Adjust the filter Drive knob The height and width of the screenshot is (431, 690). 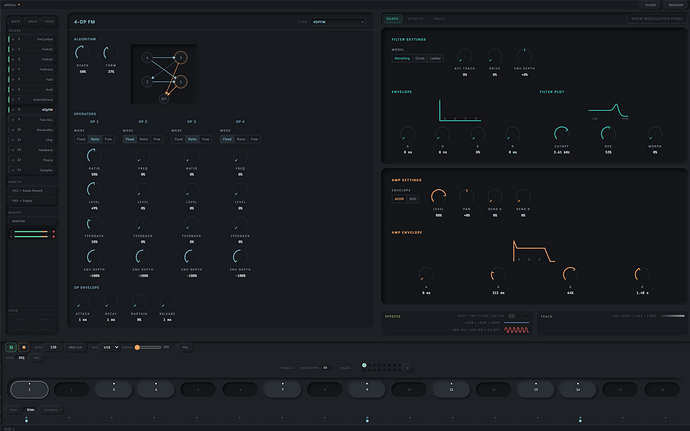(495, 56)
